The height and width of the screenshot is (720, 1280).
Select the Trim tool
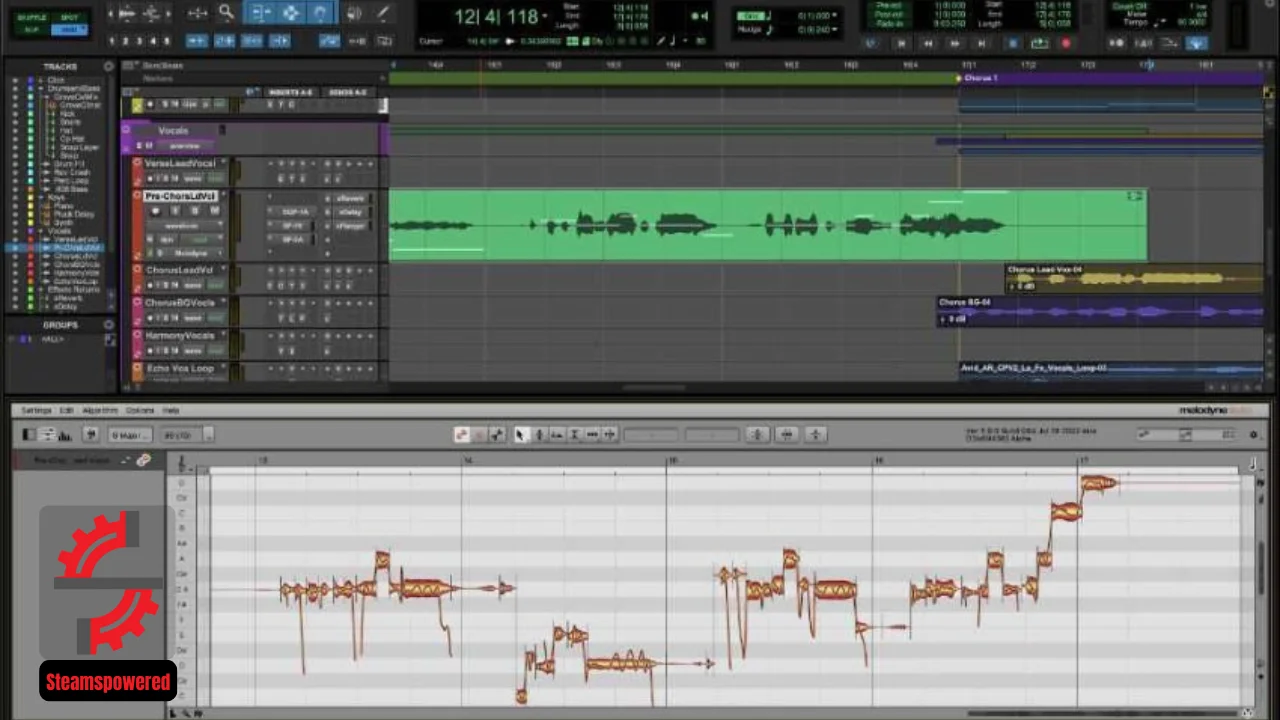(259, 13)
